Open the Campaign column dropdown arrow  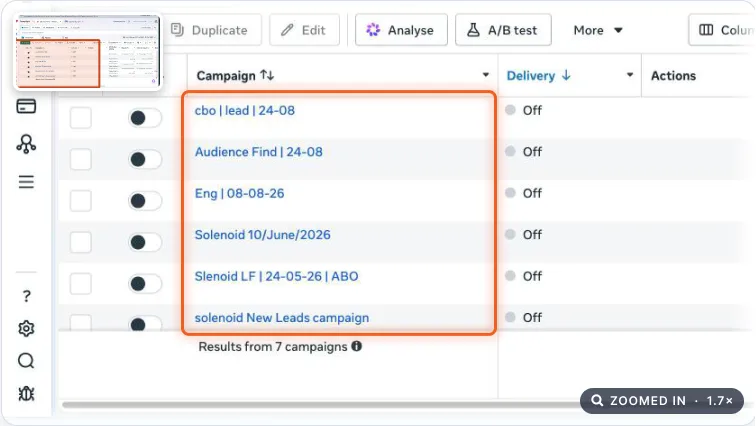[x=486, y=75]
